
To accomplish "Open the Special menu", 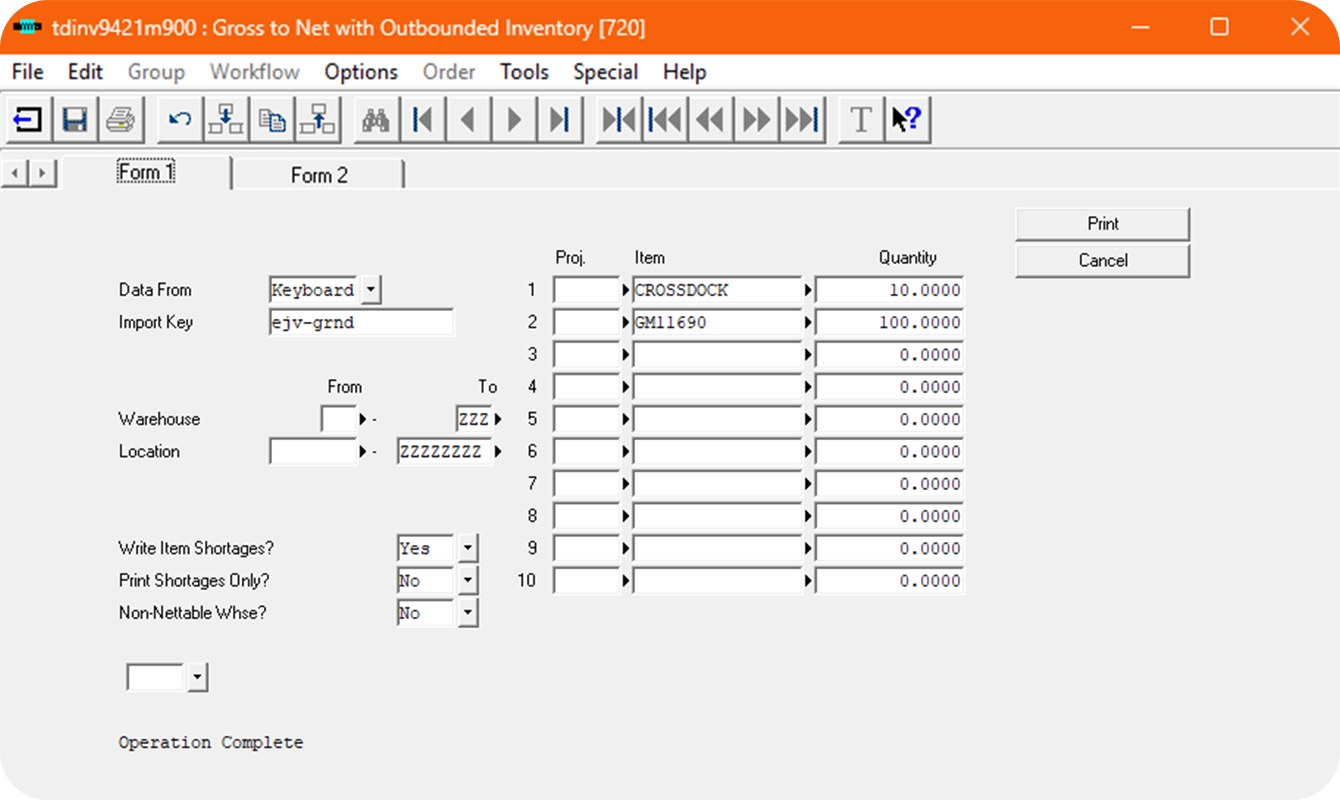I will point(606,72).
